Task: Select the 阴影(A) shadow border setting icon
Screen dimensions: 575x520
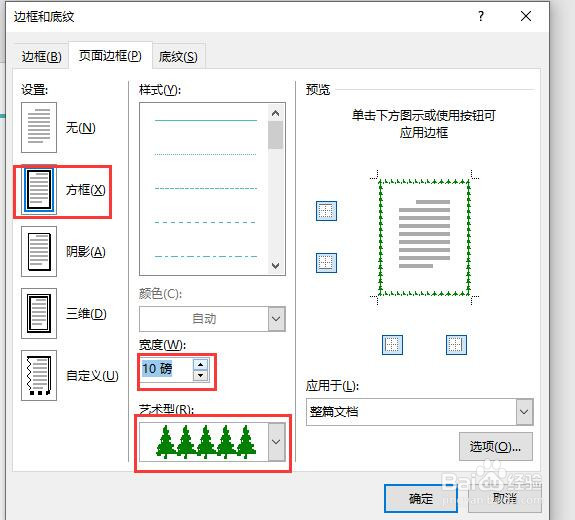Action: click(39, 251)
